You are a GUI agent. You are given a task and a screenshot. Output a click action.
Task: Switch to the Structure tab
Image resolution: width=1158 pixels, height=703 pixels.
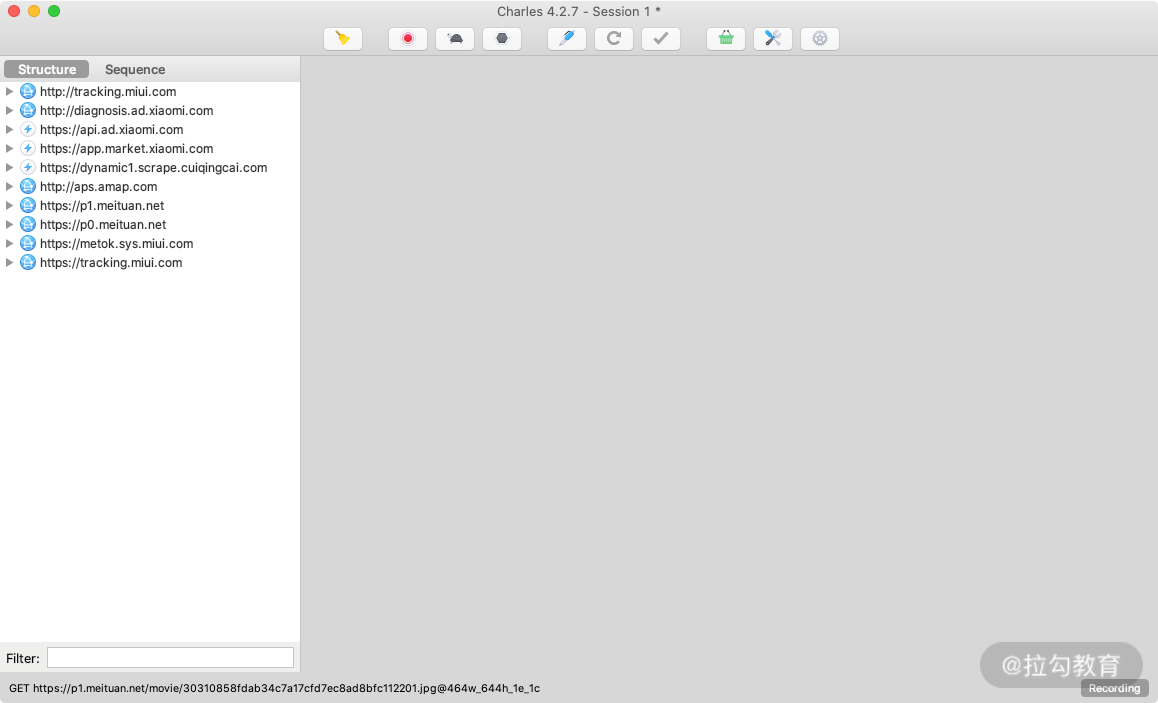point(47,69)
